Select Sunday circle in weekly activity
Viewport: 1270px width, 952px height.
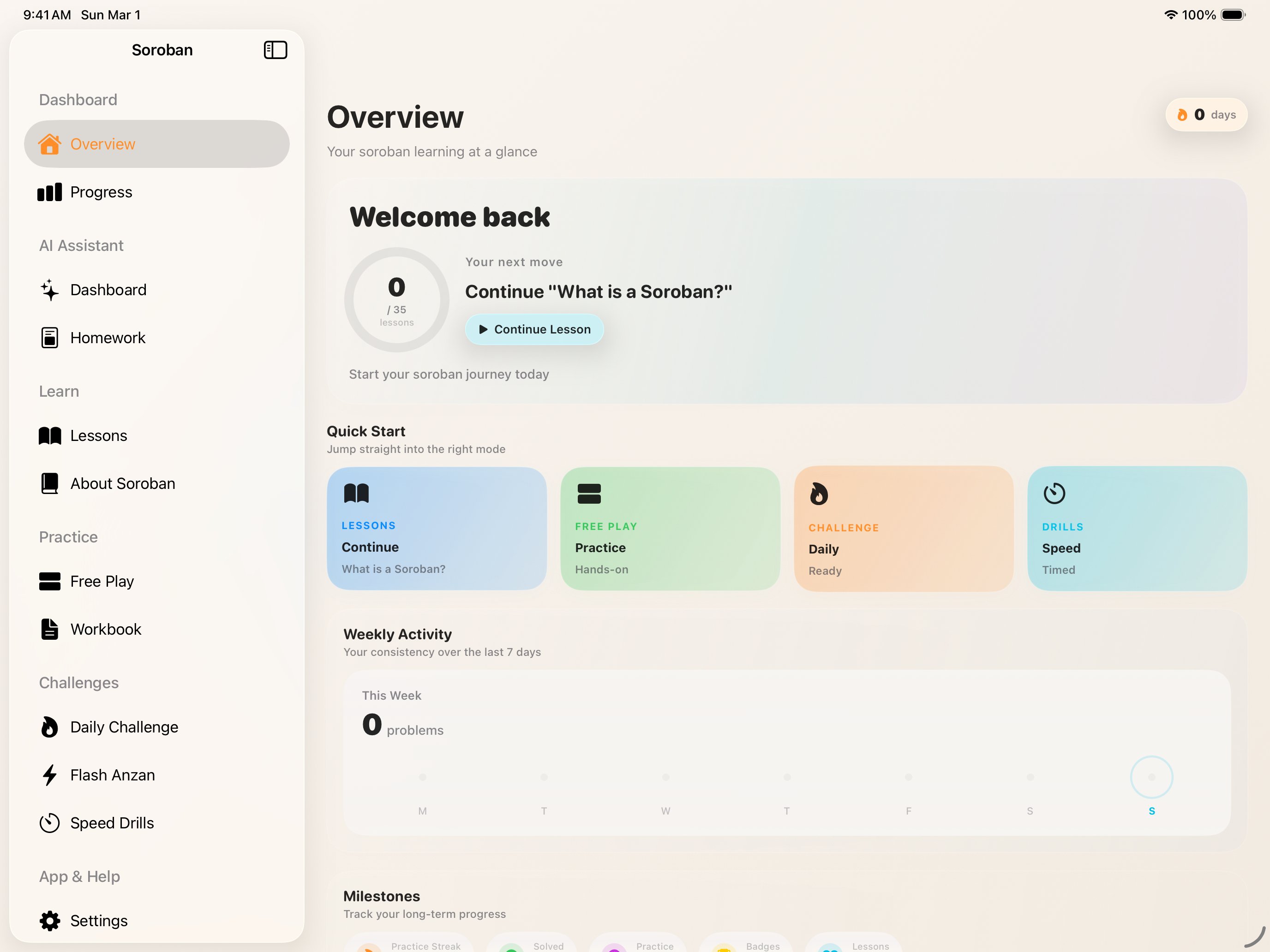click(1151, 777)
